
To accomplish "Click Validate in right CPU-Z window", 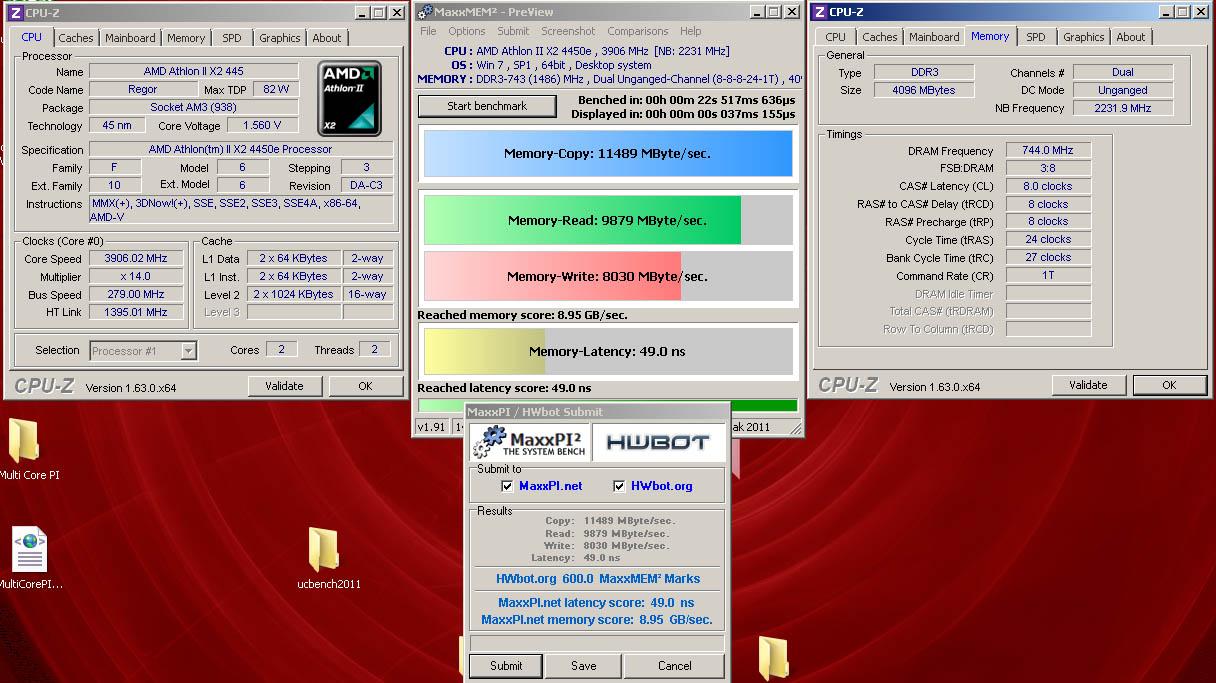I will coord(1088,385).
